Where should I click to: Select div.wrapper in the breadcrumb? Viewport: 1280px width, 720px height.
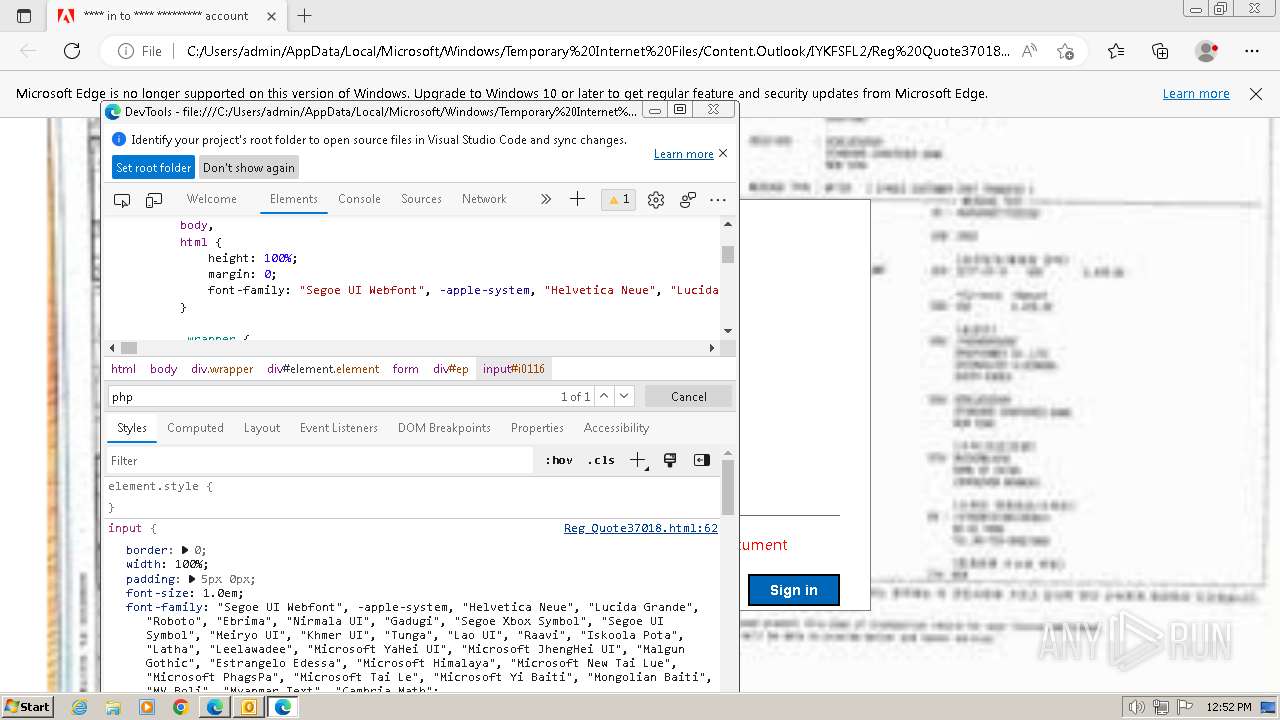coord(222,369)
